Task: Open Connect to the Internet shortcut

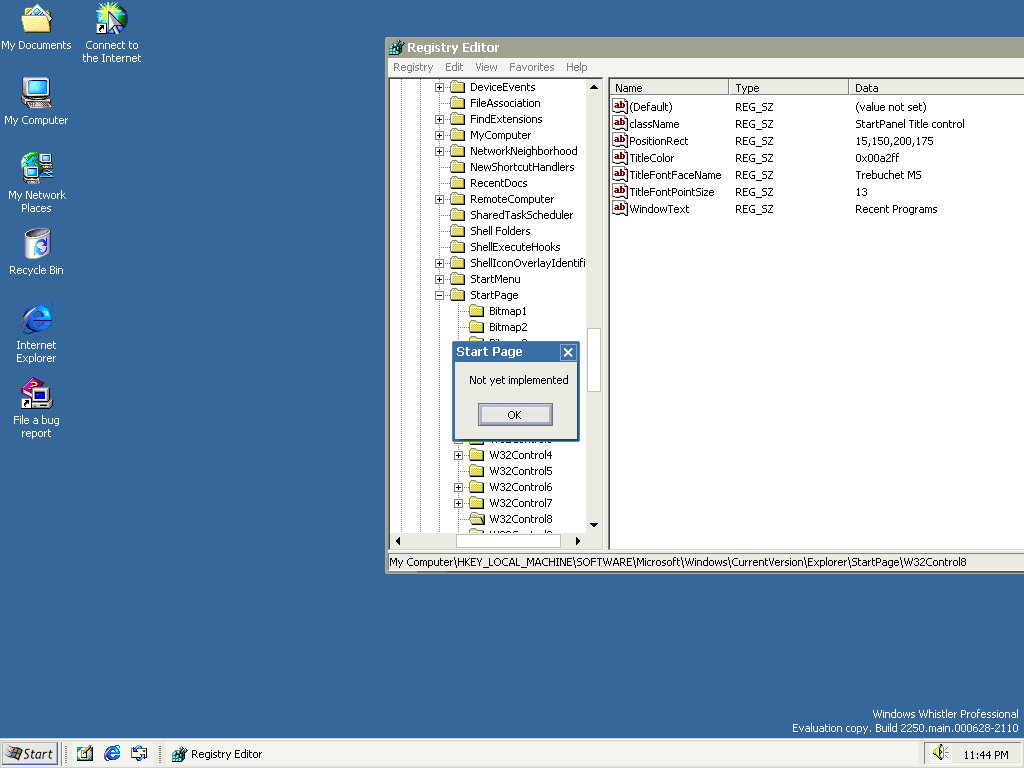Action: pos(112,33)
